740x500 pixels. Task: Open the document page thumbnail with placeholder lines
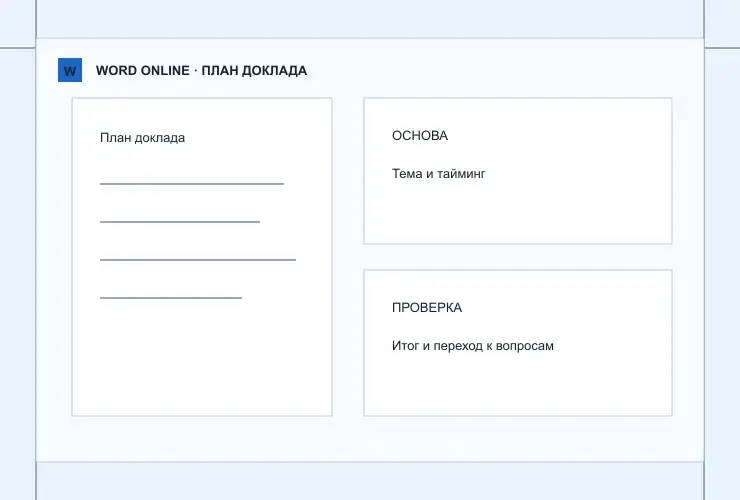(202, 257)
